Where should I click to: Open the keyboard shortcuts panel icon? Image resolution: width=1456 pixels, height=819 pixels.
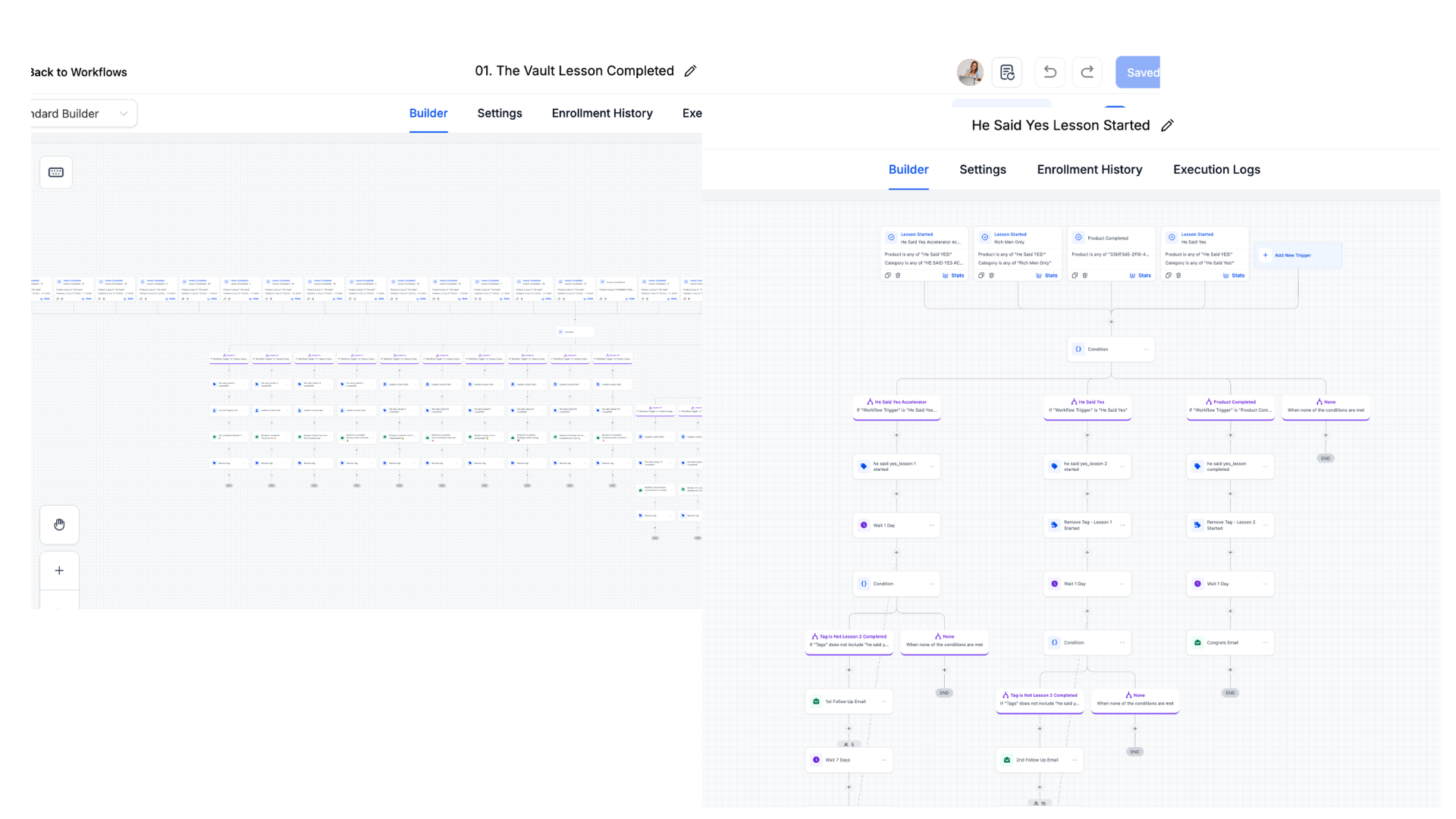[x=55, y=172]
